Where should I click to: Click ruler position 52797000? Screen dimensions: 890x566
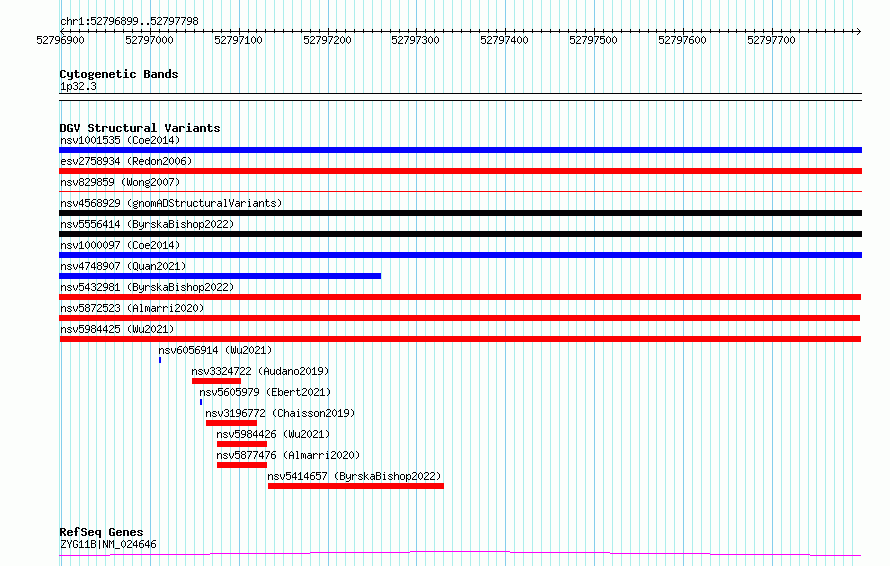point(149,40)
